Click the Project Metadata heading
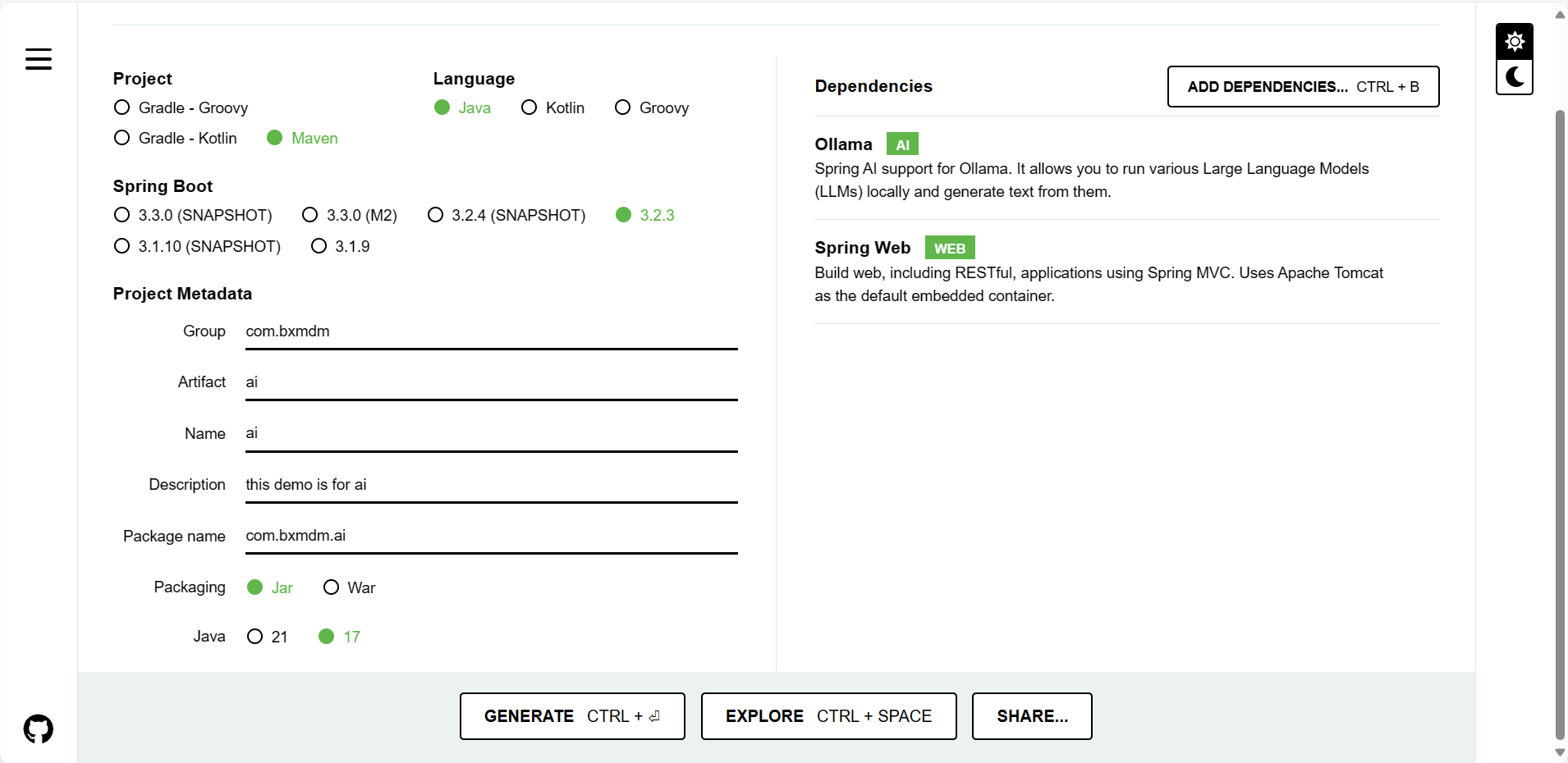The width and height of the screenshot is (1568, 763). (x=182, y=294)
